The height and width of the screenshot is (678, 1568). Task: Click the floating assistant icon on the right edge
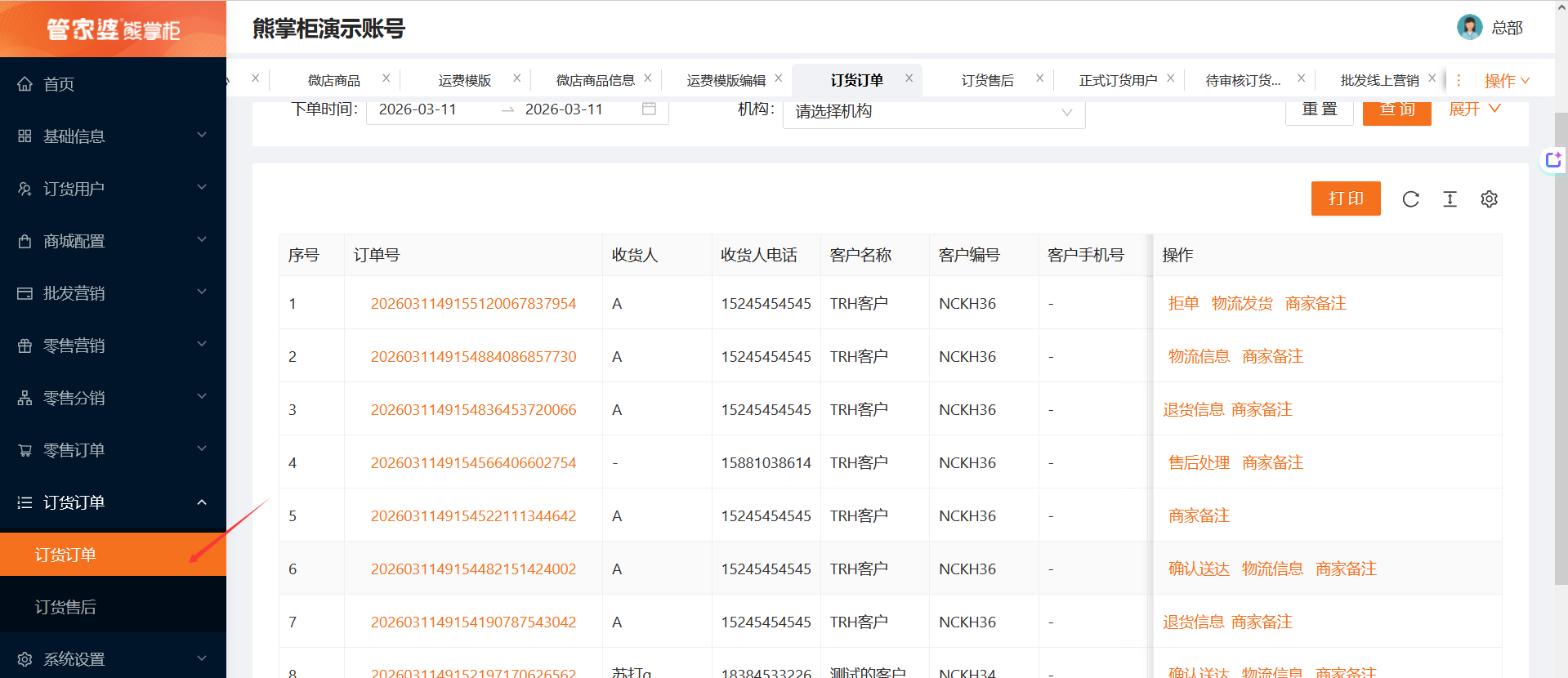coord(1552,160)
